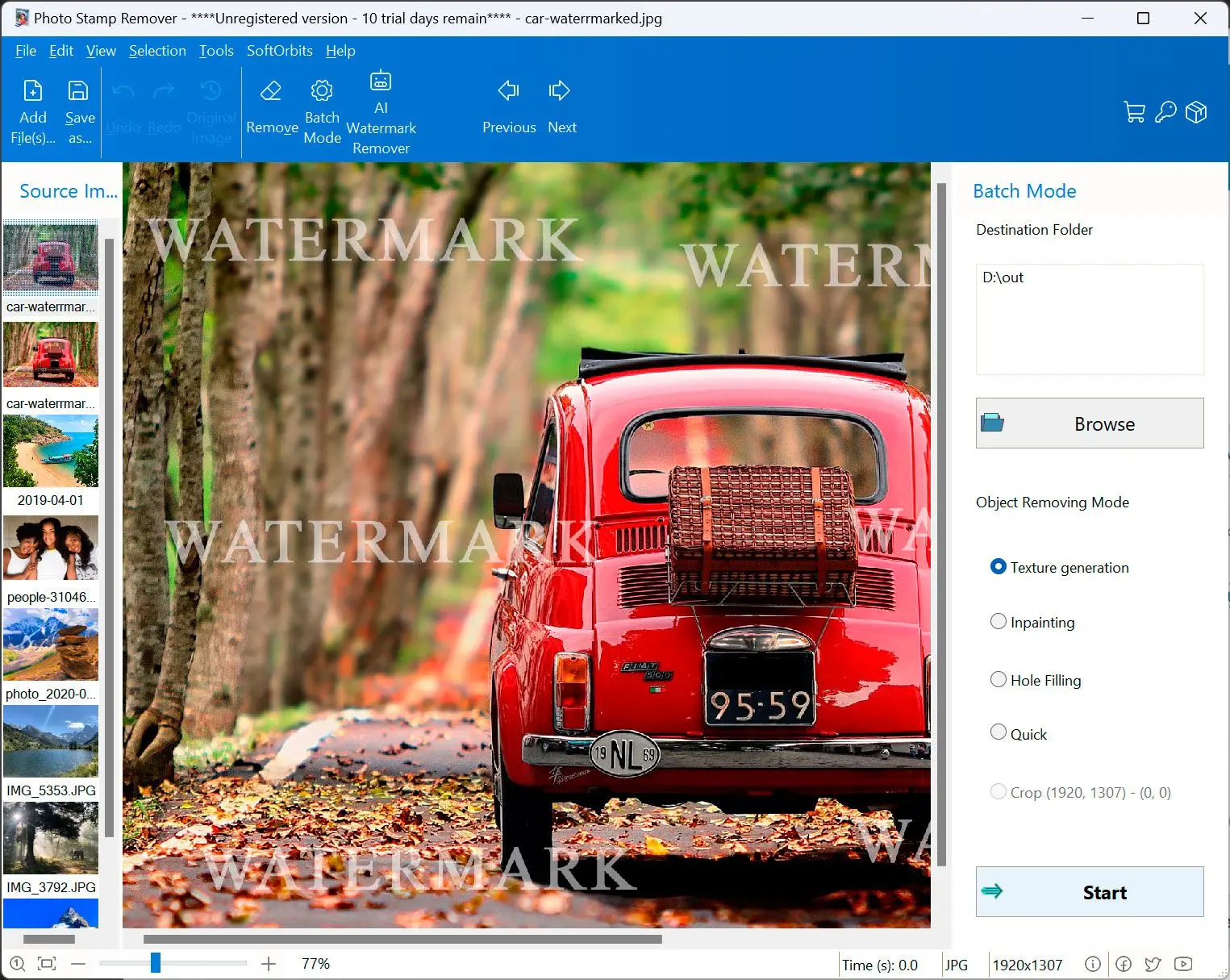Open the View menu
The height and width of the screenshot is (980, 1230).
point(101,51)
